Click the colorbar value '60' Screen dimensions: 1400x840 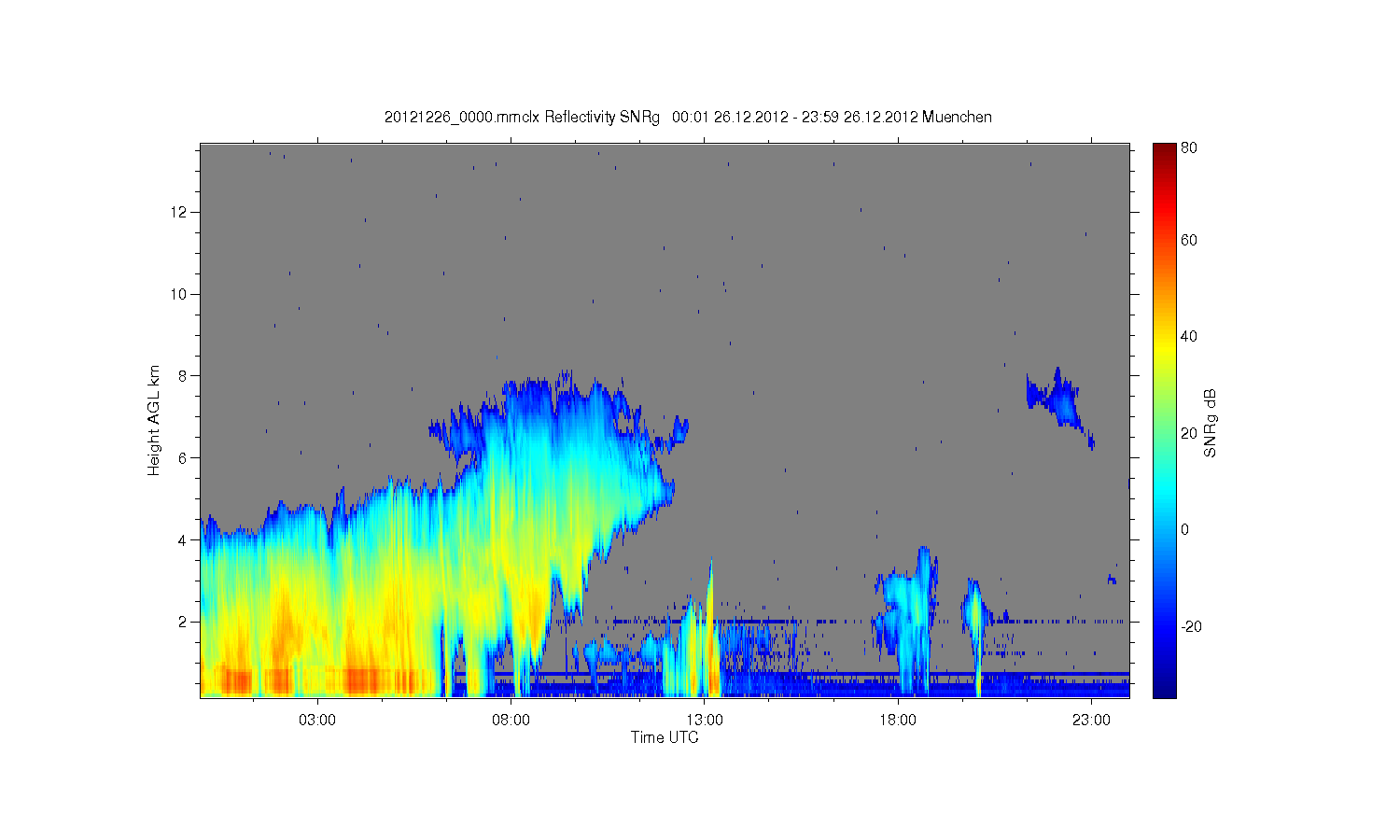pyautogui.click(x=1189, y=240)
